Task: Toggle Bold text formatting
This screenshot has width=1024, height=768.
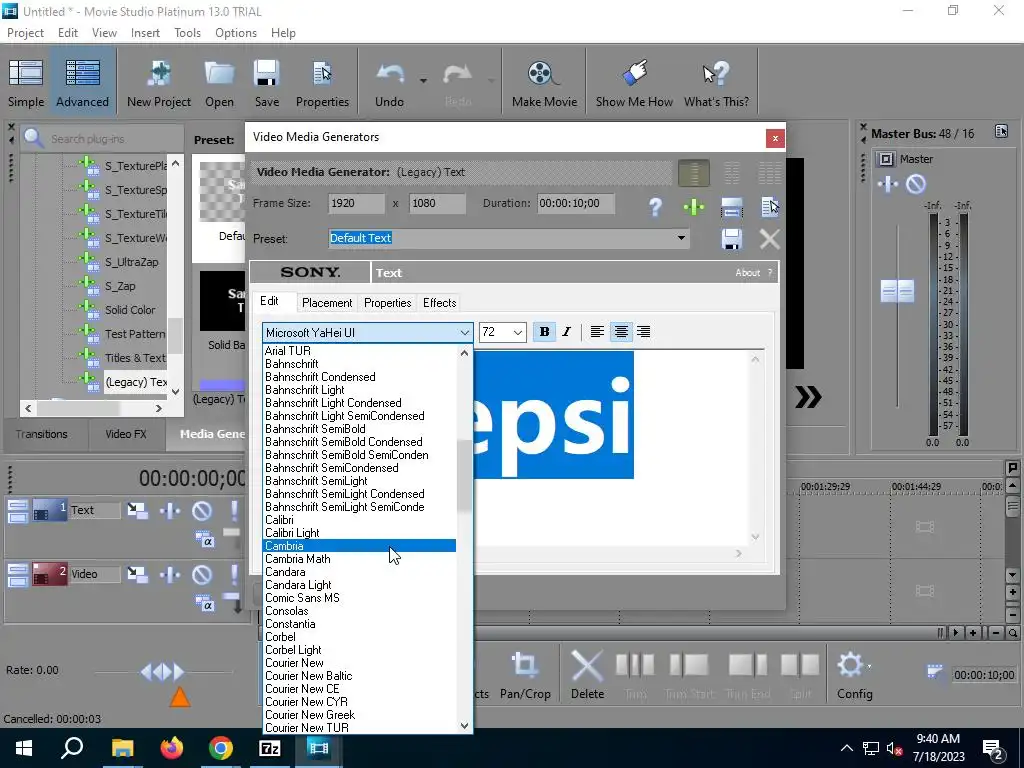Action: click(544, 332)
